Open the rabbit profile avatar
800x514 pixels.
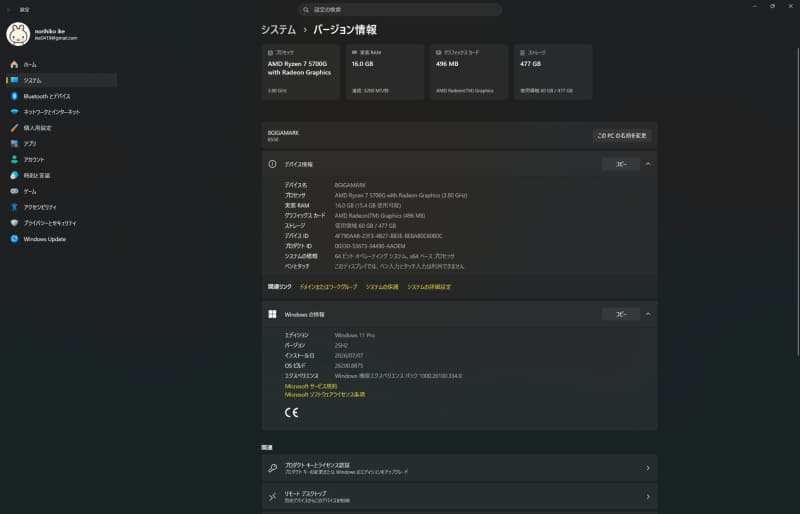[18, 34]
